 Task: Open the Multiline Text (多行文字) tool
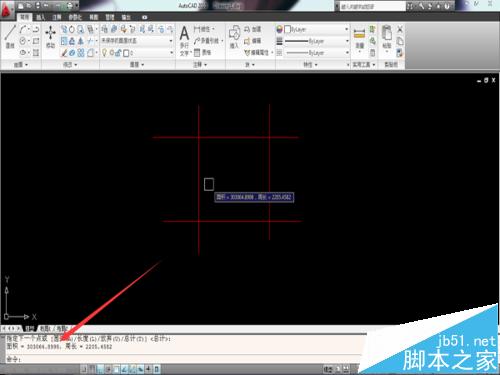[184, 41]
